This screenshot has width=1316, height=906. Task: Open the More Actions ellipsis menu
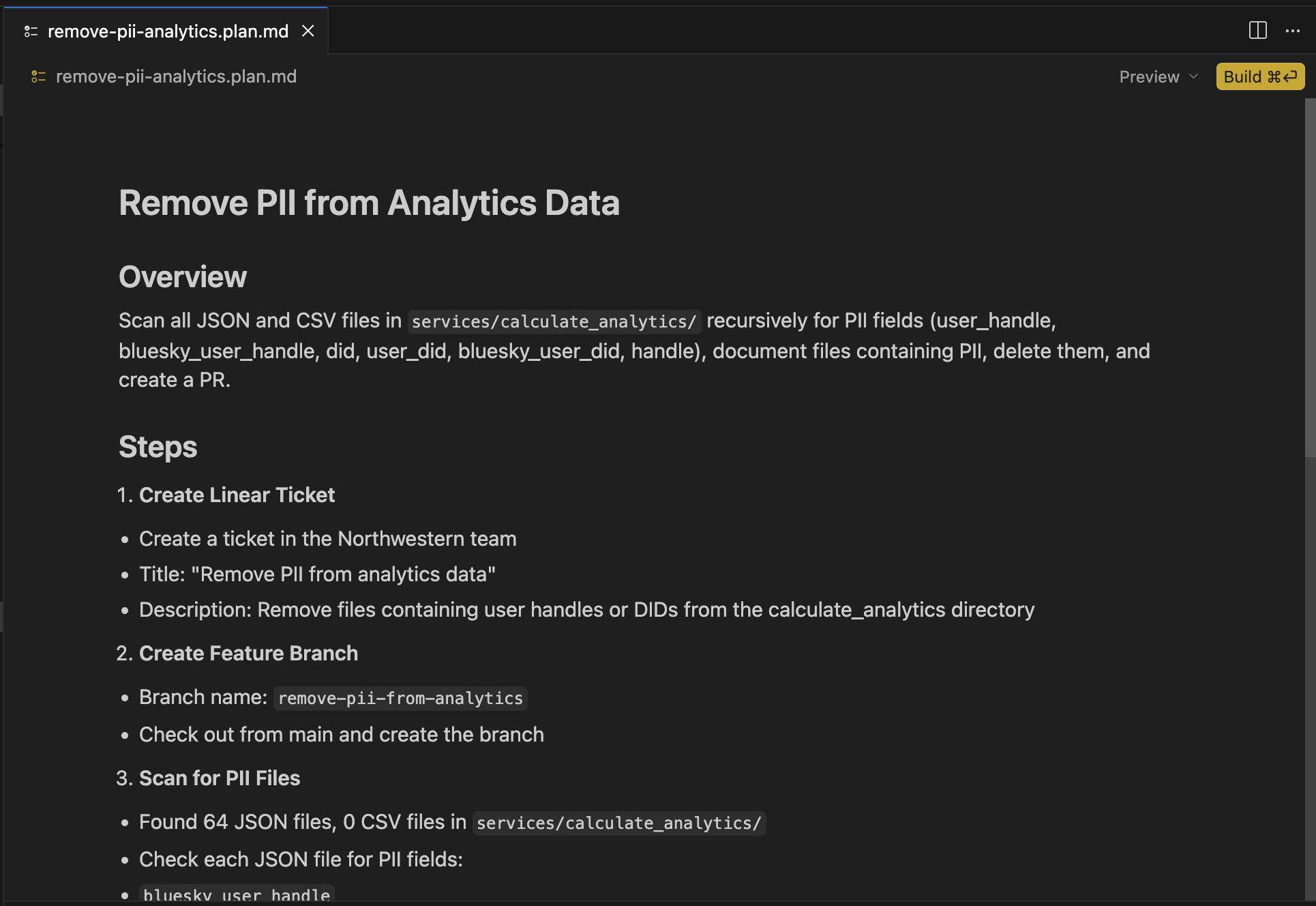click(x=1292, y=31)
